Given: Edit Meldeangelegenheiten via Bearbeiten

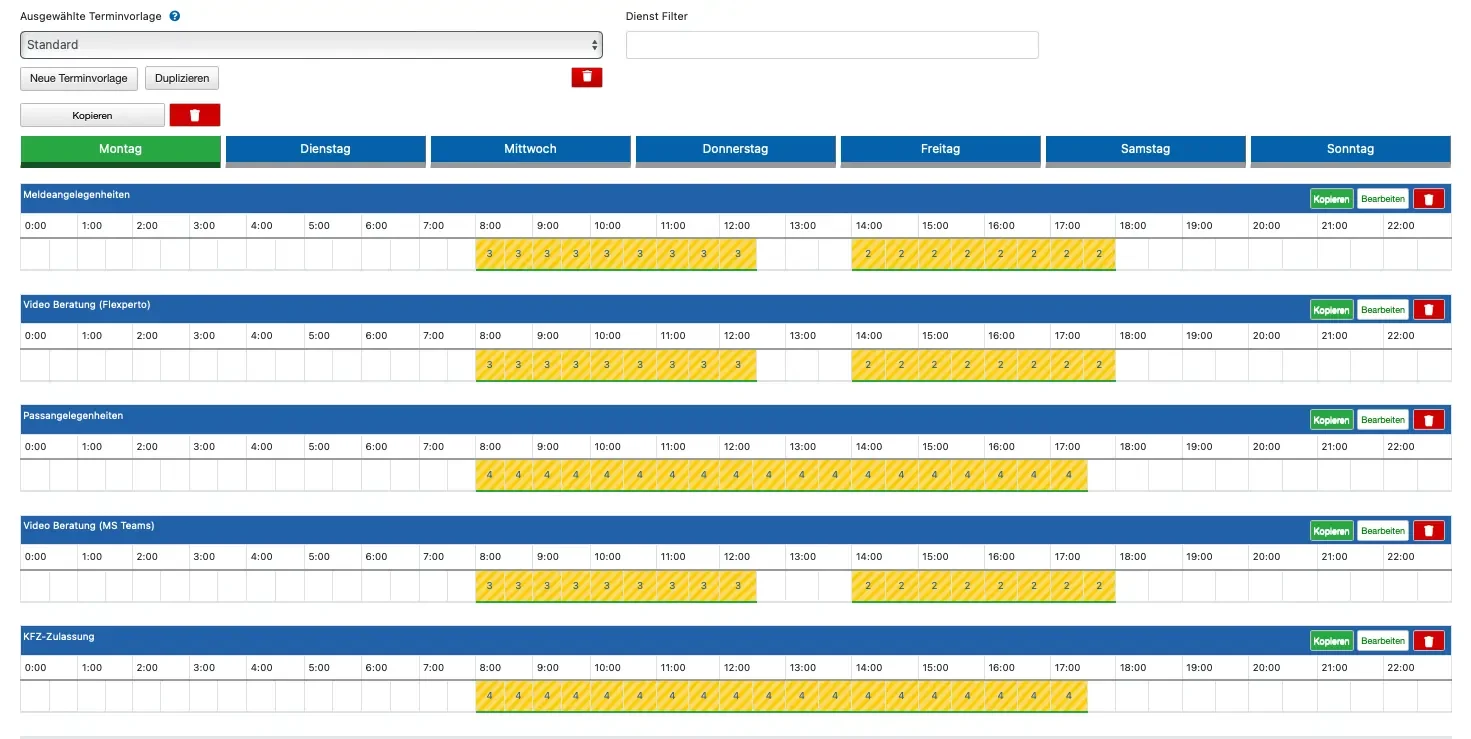Looking at the screenshot, I should point(1382,199).
